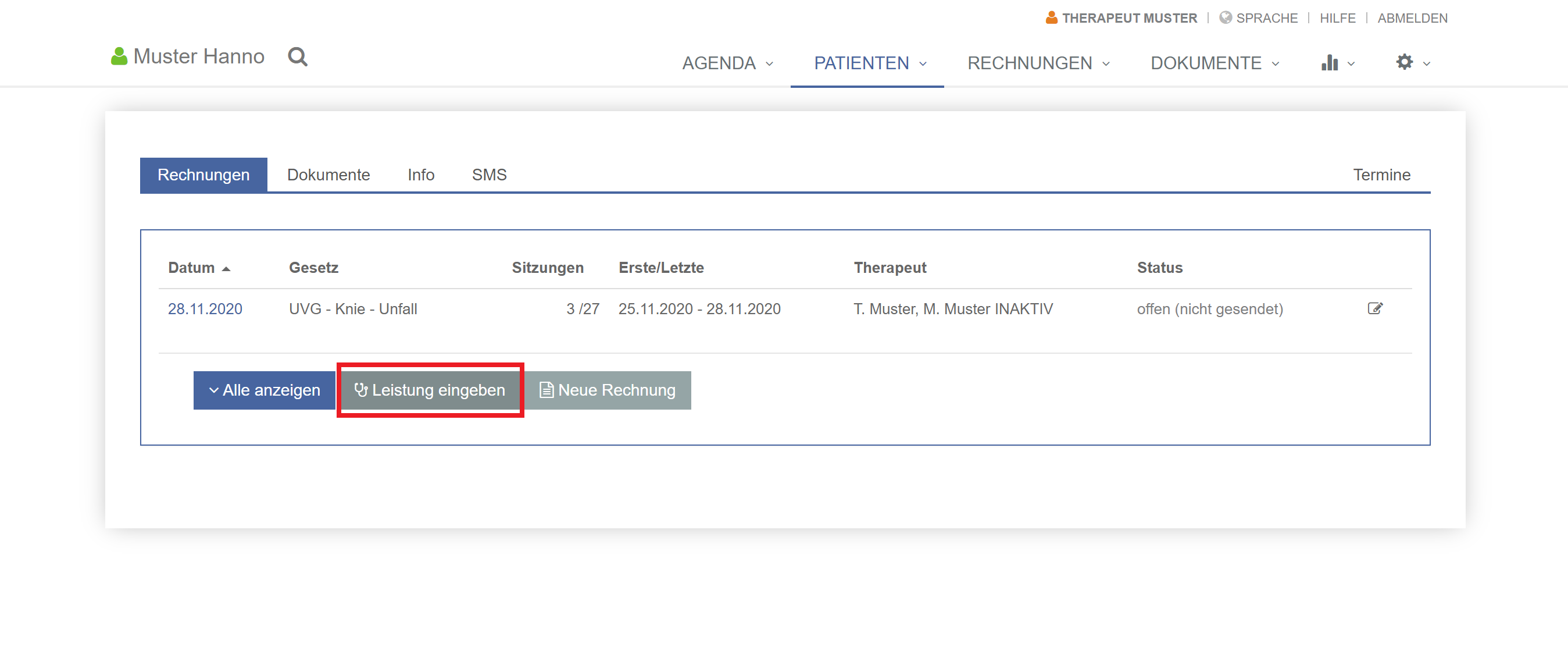
Task: Click the Therapeut column header
Action: (890, 268)
